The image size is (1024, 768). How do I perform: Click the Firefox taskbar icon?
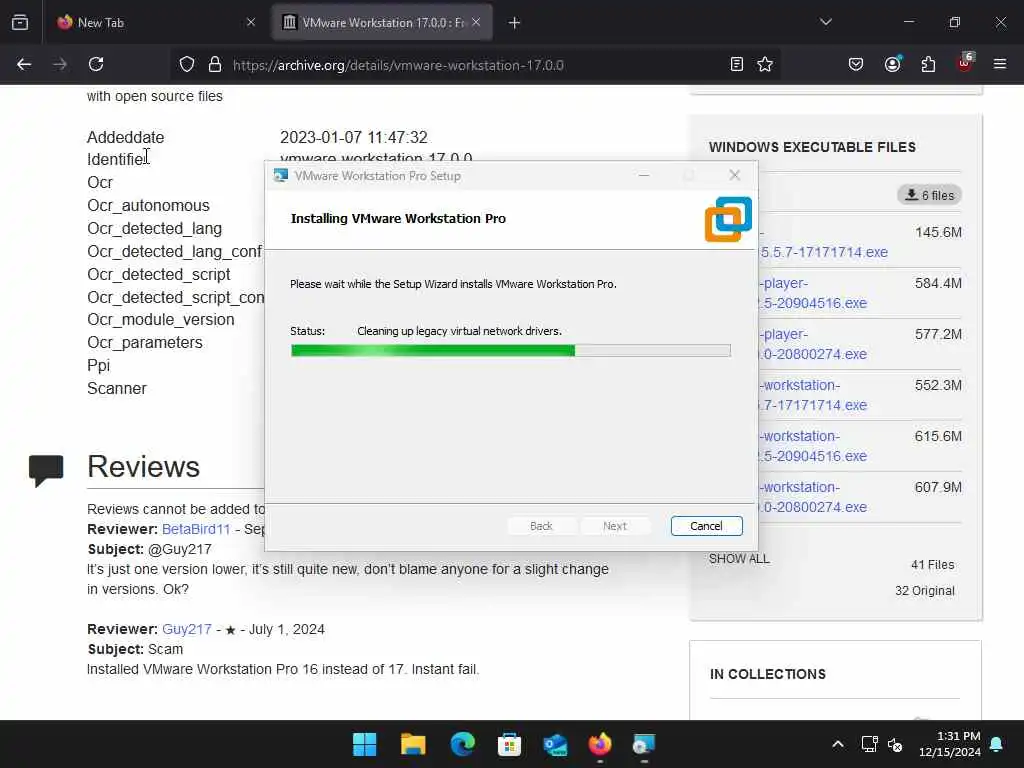click(x=600, y=744)
